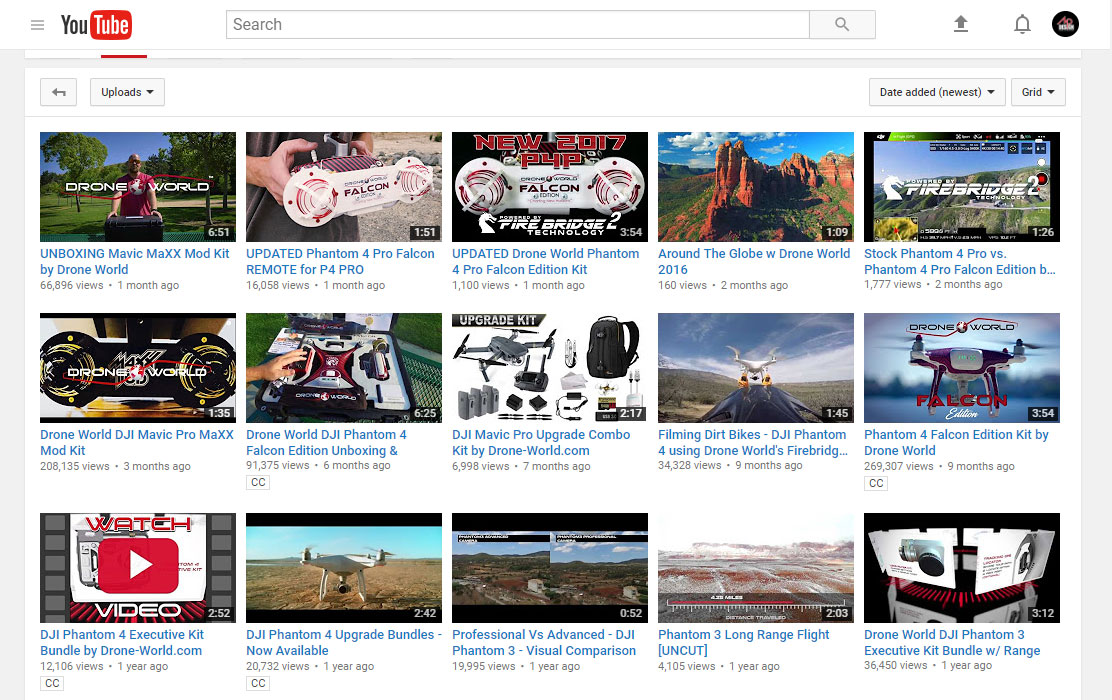Screen dimensions: 1112x700
Task: Open 'Phantom 4 Falcon Edition Kit by Drone World'
Action: [956, 443]
